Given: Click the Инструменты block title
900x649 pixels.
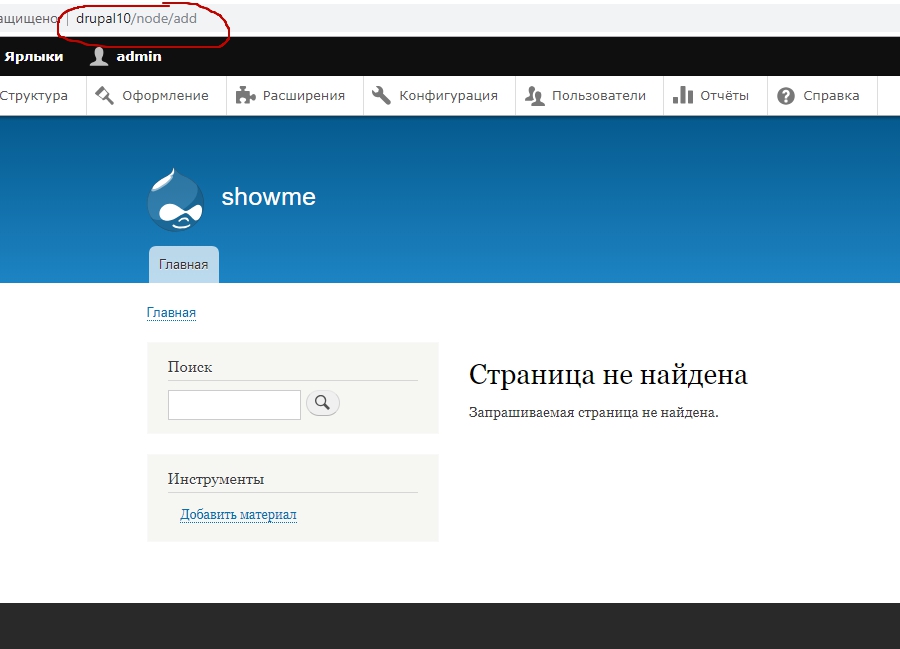Looking at the screenshot, I should [216, 479].
